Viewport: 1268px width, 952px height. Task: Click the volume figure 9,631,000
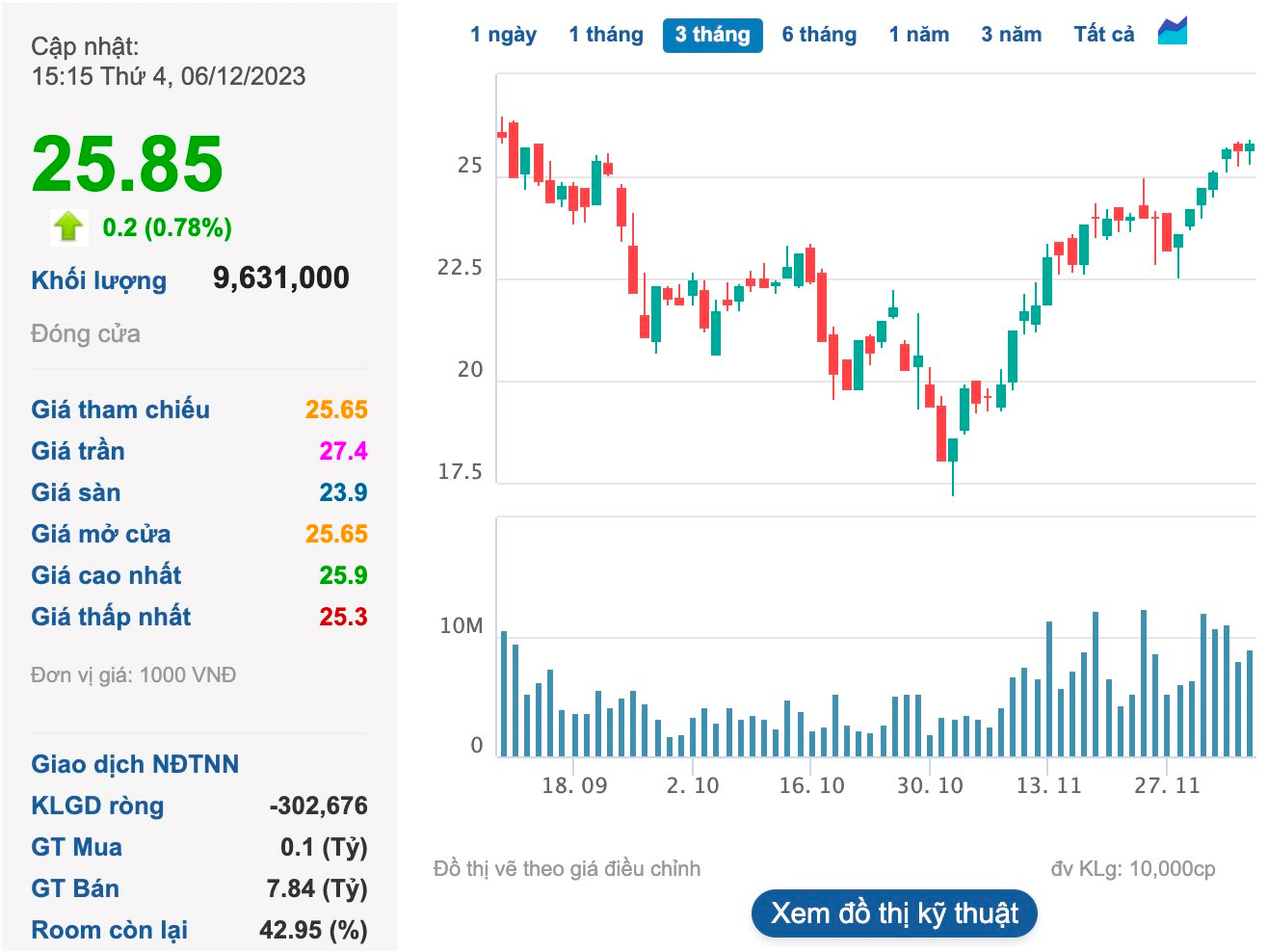click(281, 278)
